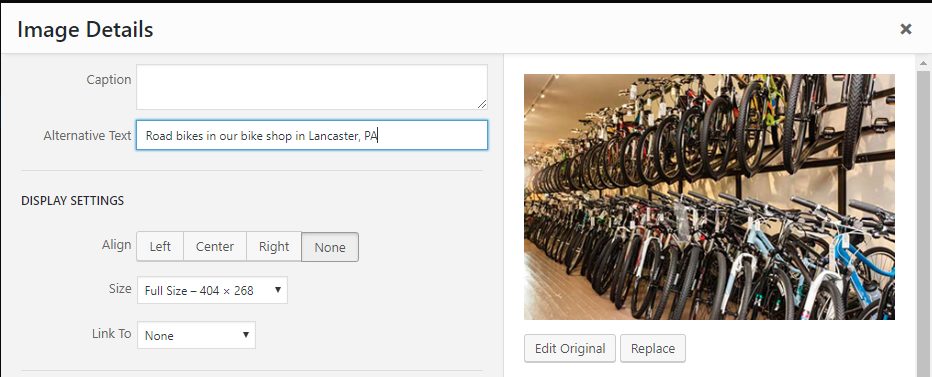Click the Replace button
The width and height of the screenshot is (932, 377).
coord(653,348)
